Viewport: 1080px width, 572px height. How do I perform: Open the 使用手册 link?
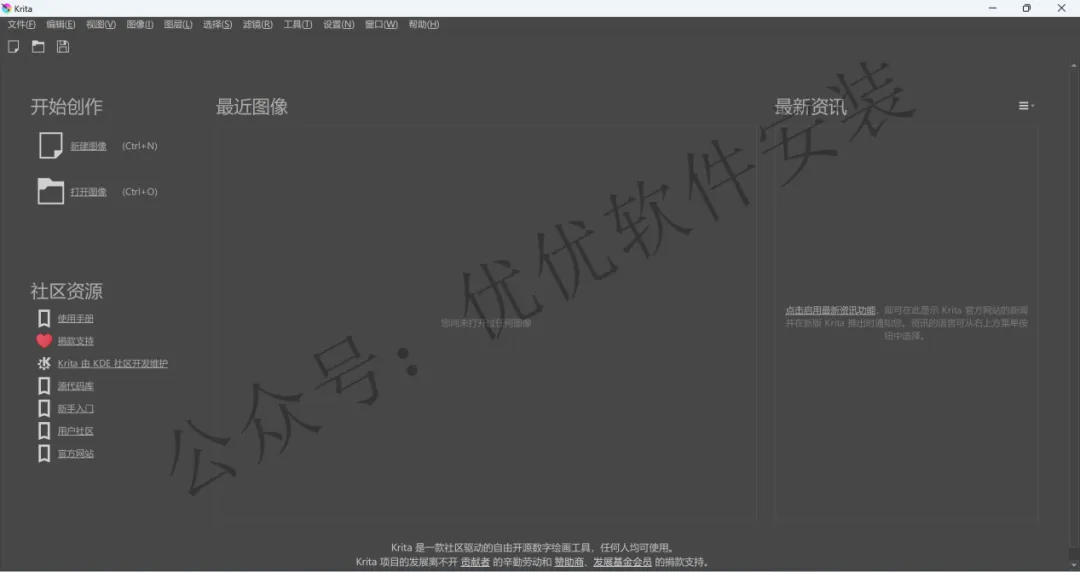(76, 318)
